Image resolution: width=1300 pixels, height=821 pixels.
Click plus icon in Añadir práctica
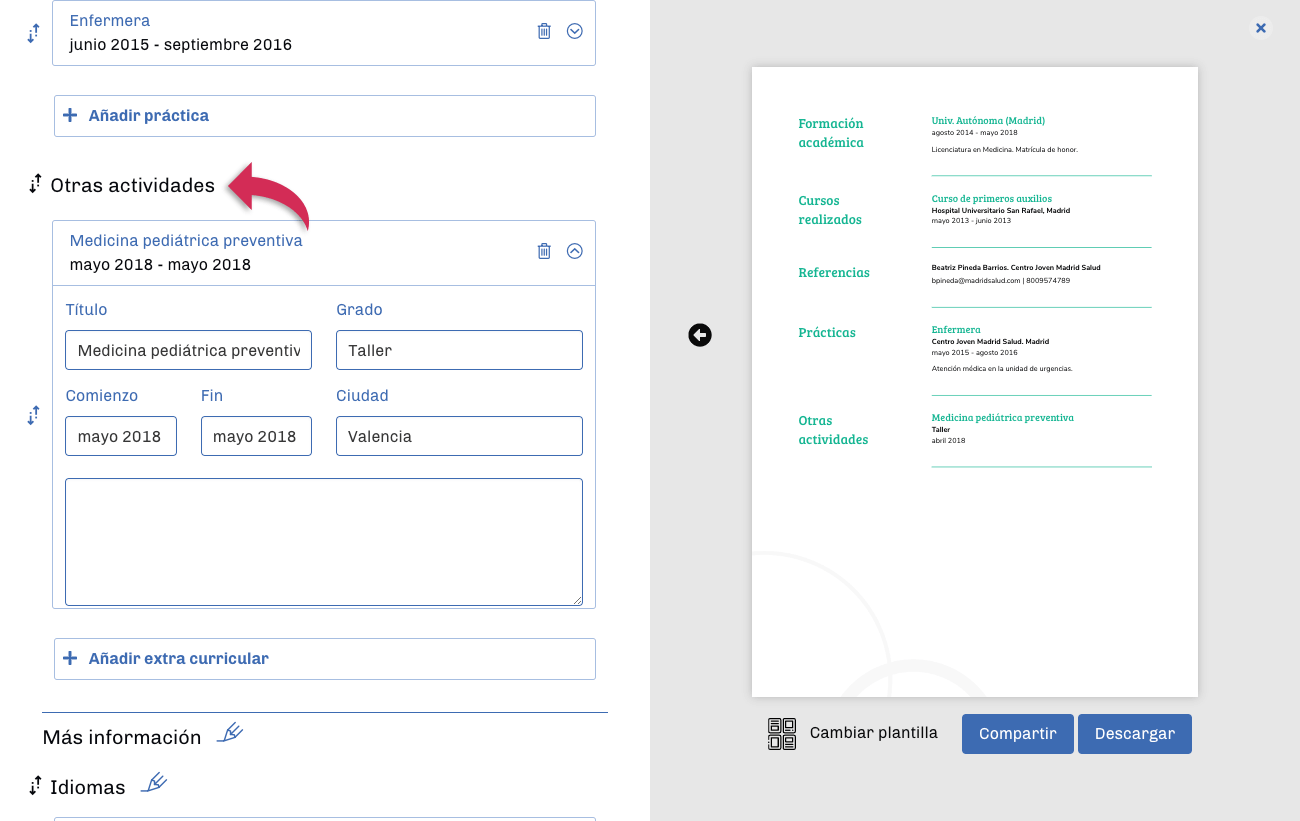coord(70,115)
